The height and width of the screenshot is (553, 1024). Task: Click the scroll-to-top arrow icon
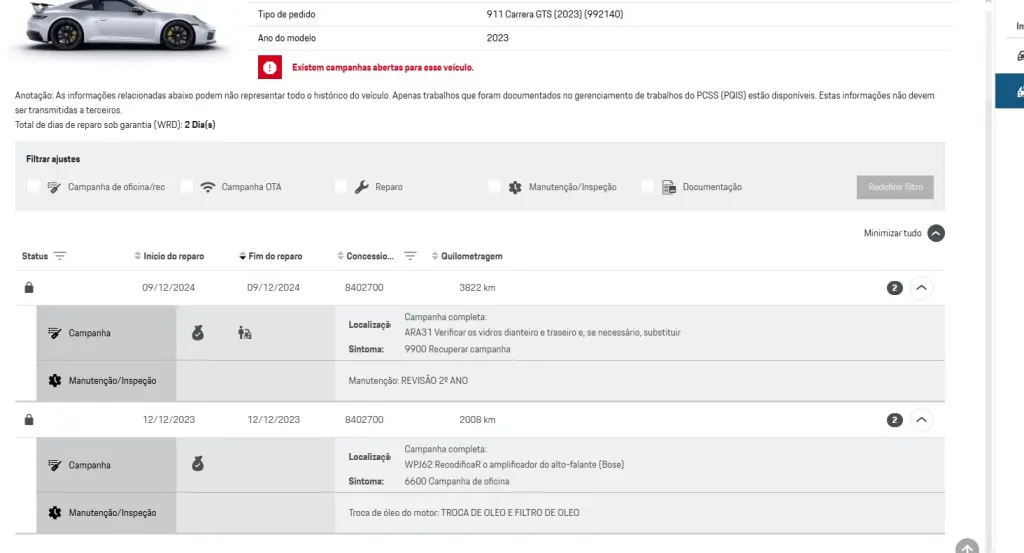tap(966, 547)
